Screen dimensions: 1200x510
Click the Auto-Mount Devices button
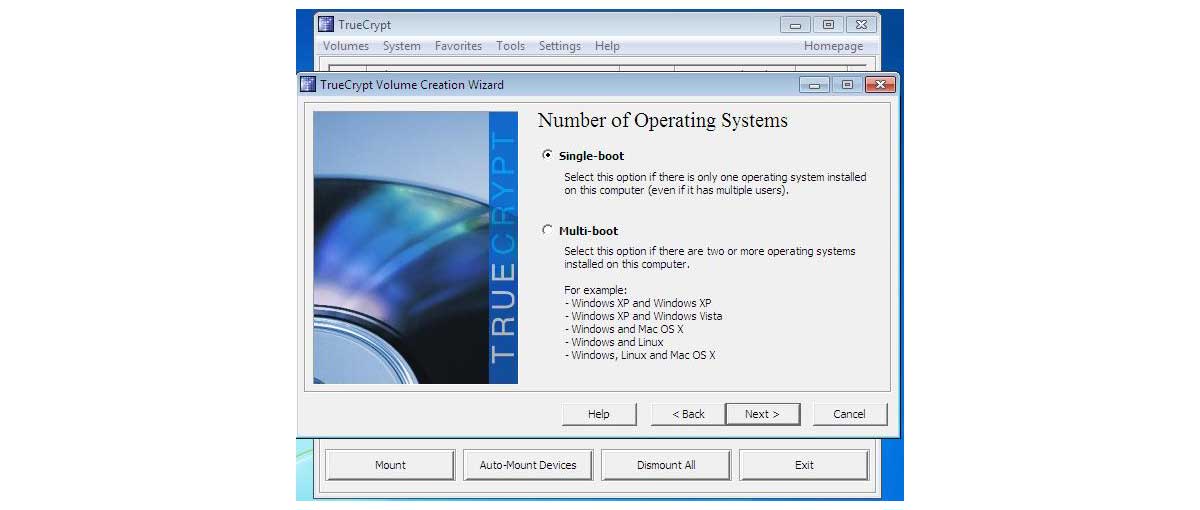(x=528, y=465)
